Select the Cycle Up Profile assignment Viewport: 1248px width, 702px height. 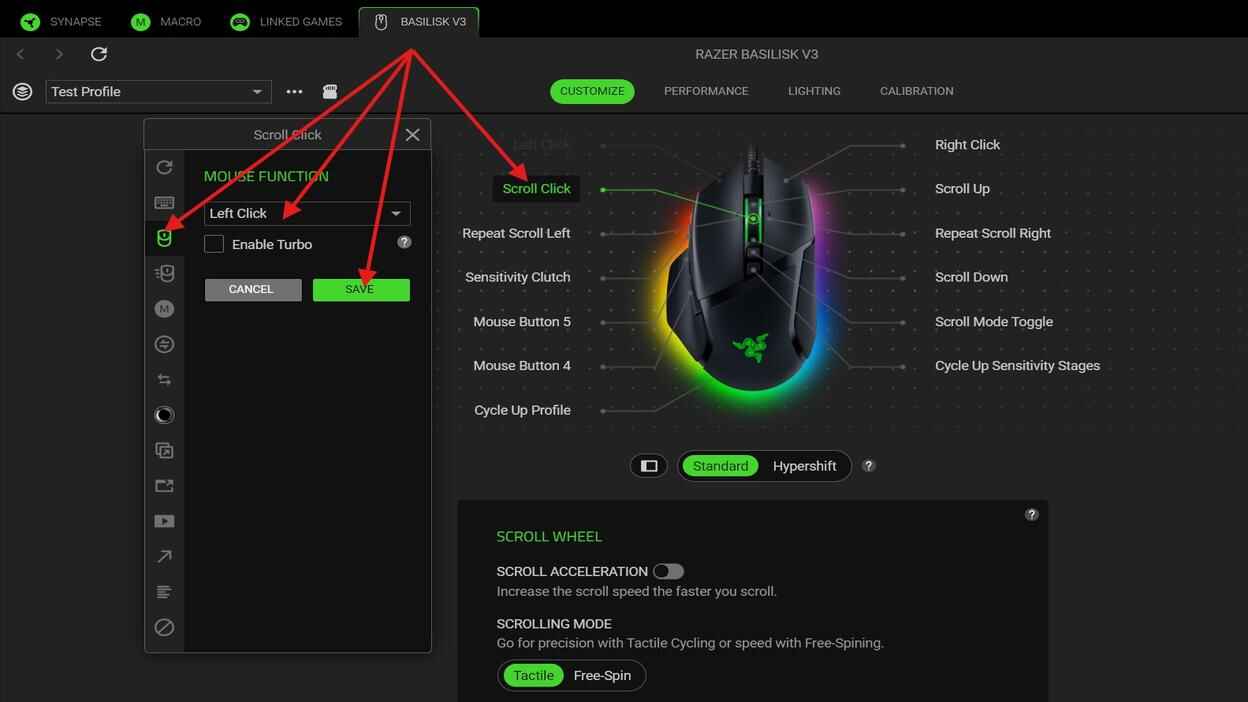(522, 410)
